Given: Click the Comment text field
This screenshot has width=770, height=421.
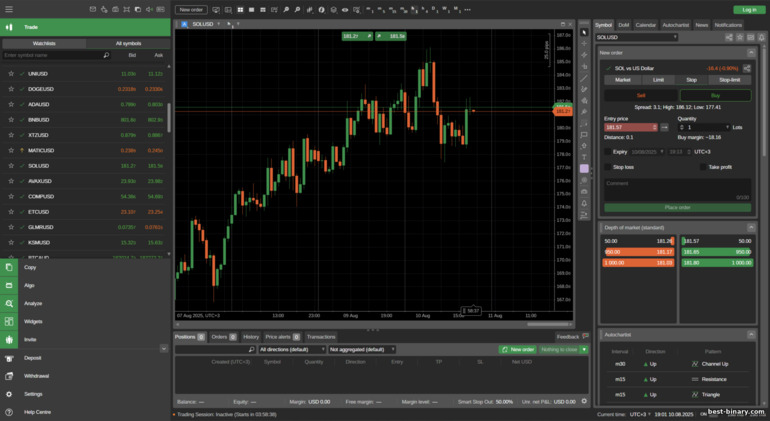Looking at the screenshot, I should coord(677,190).
